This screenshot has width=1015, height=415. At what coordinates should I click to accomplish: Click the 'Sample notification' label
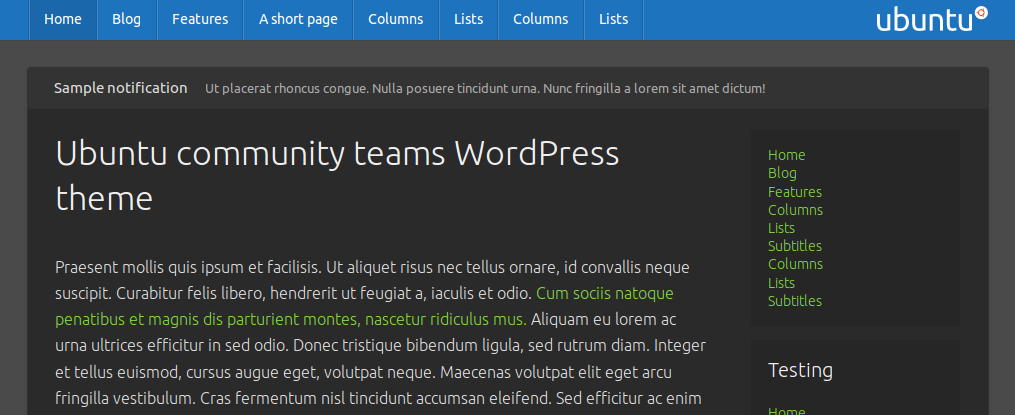120,88
